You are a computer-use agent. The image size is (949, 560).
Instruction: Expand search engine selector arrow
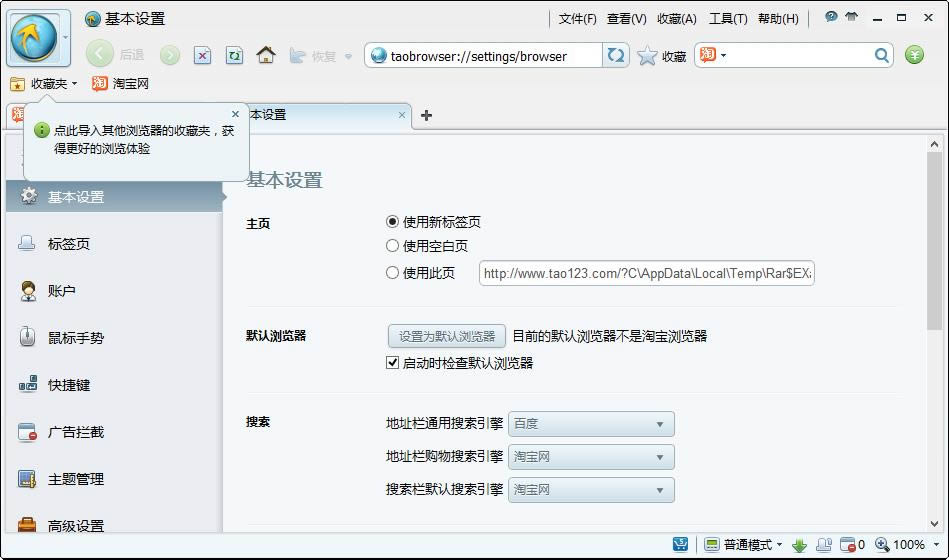(x=723, y=56)
